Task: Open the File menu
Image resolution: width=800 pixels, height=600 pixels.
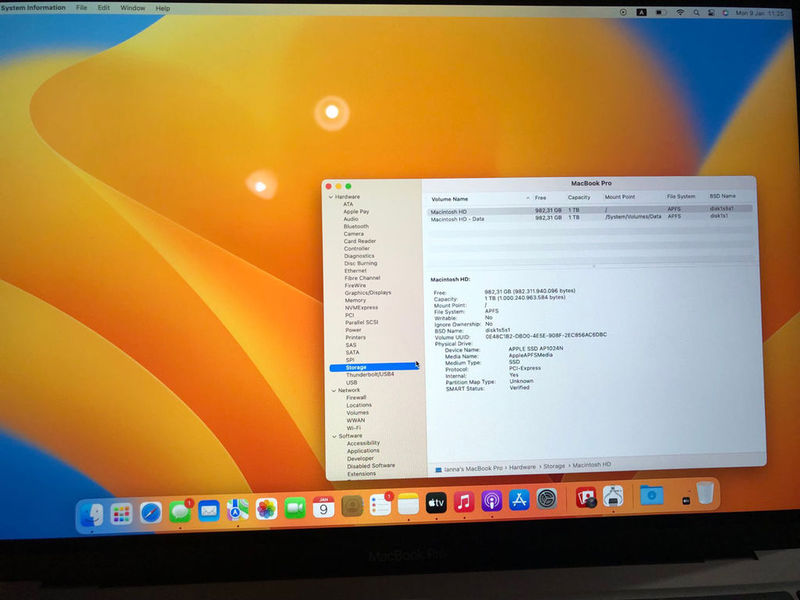Action: pos(81,8)
